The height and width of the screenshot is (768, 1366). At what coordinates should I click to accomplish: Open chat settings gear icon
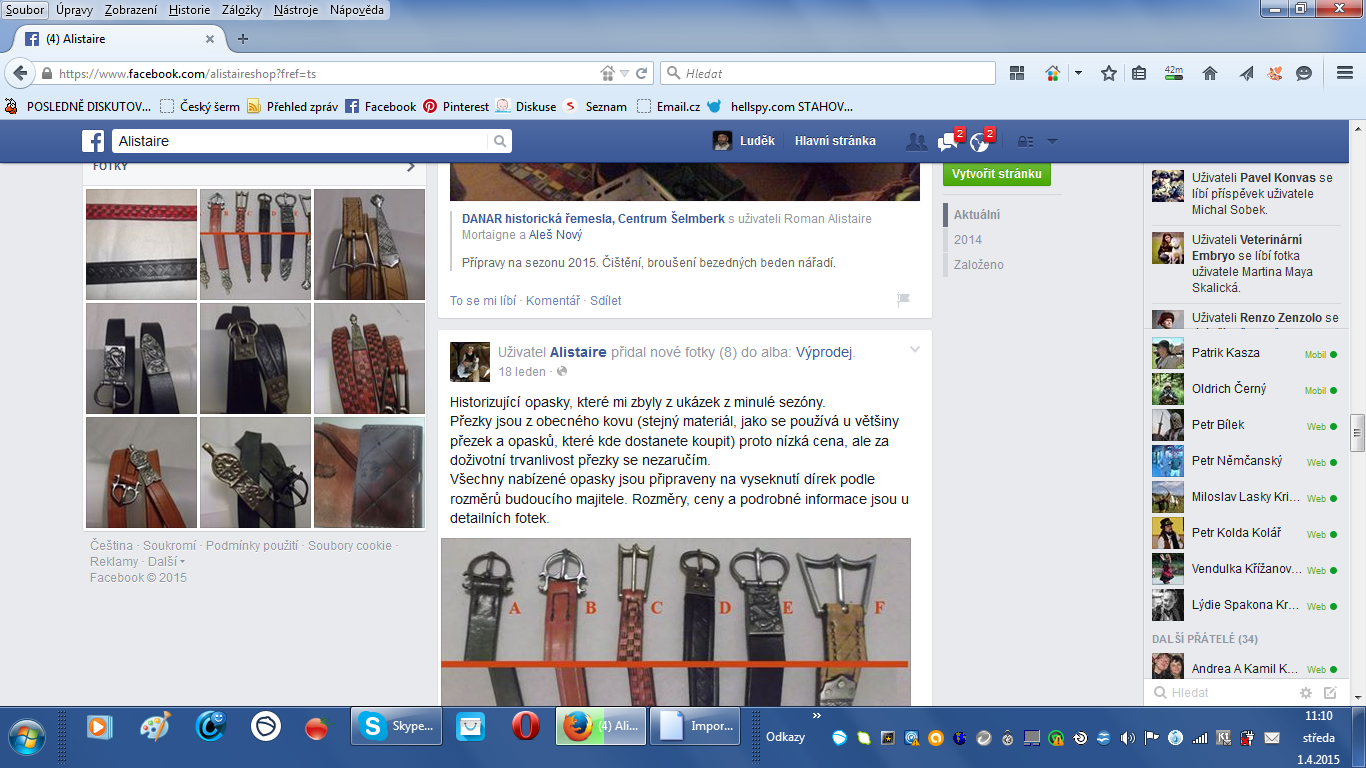tap(1306, 692)
